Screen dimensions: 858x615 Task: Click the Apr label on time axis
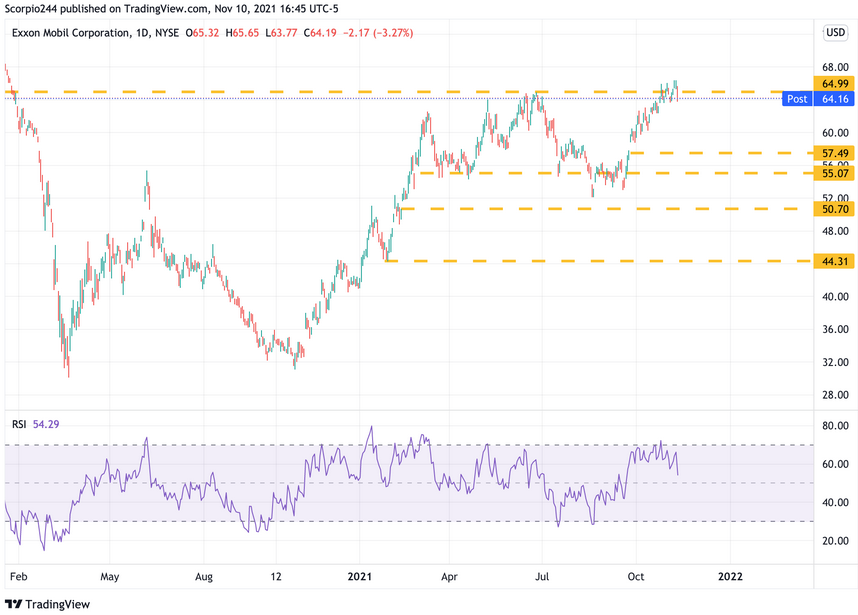pyautogui.click(x=449, y=577)
